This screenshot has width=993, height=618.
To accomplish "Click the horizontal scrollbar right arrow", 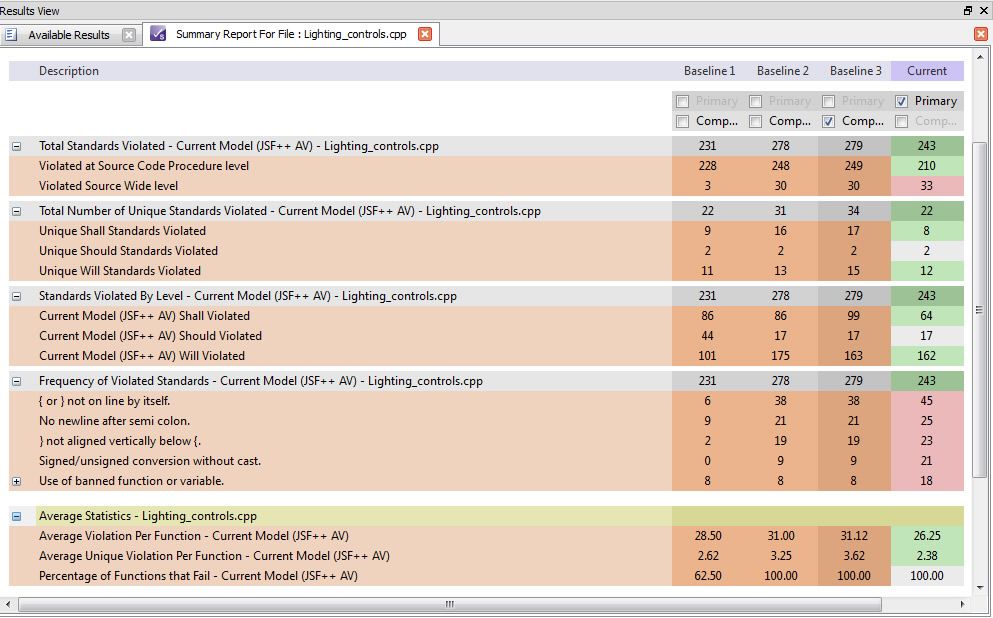I will point(963,604).
